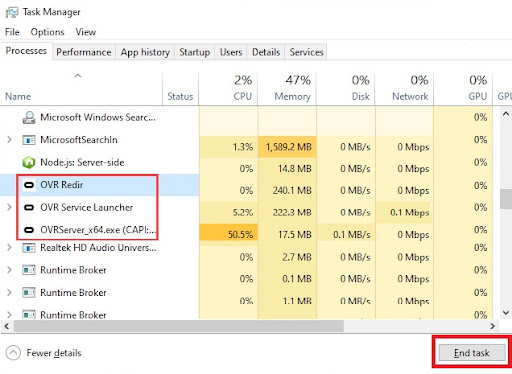Expand the OVR Service Launcher group

coord(9,207)
